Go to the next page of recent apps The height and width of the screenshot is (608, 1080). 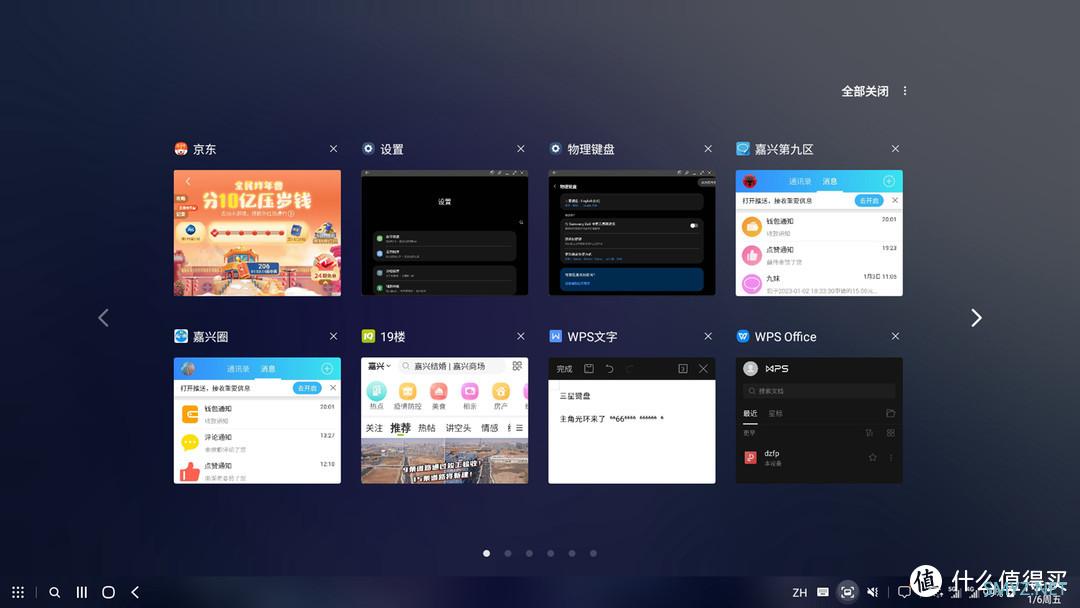976,317
